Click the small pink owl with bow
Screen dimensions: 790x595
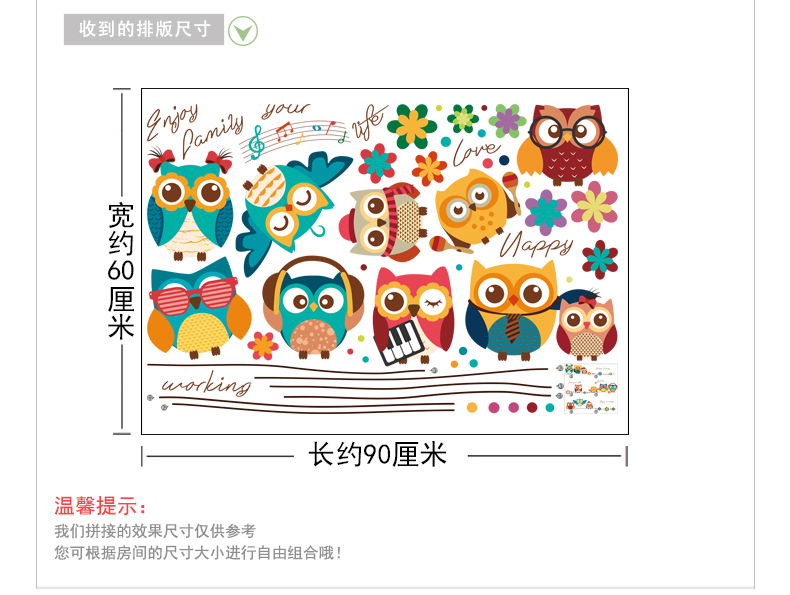pos(586,326)
